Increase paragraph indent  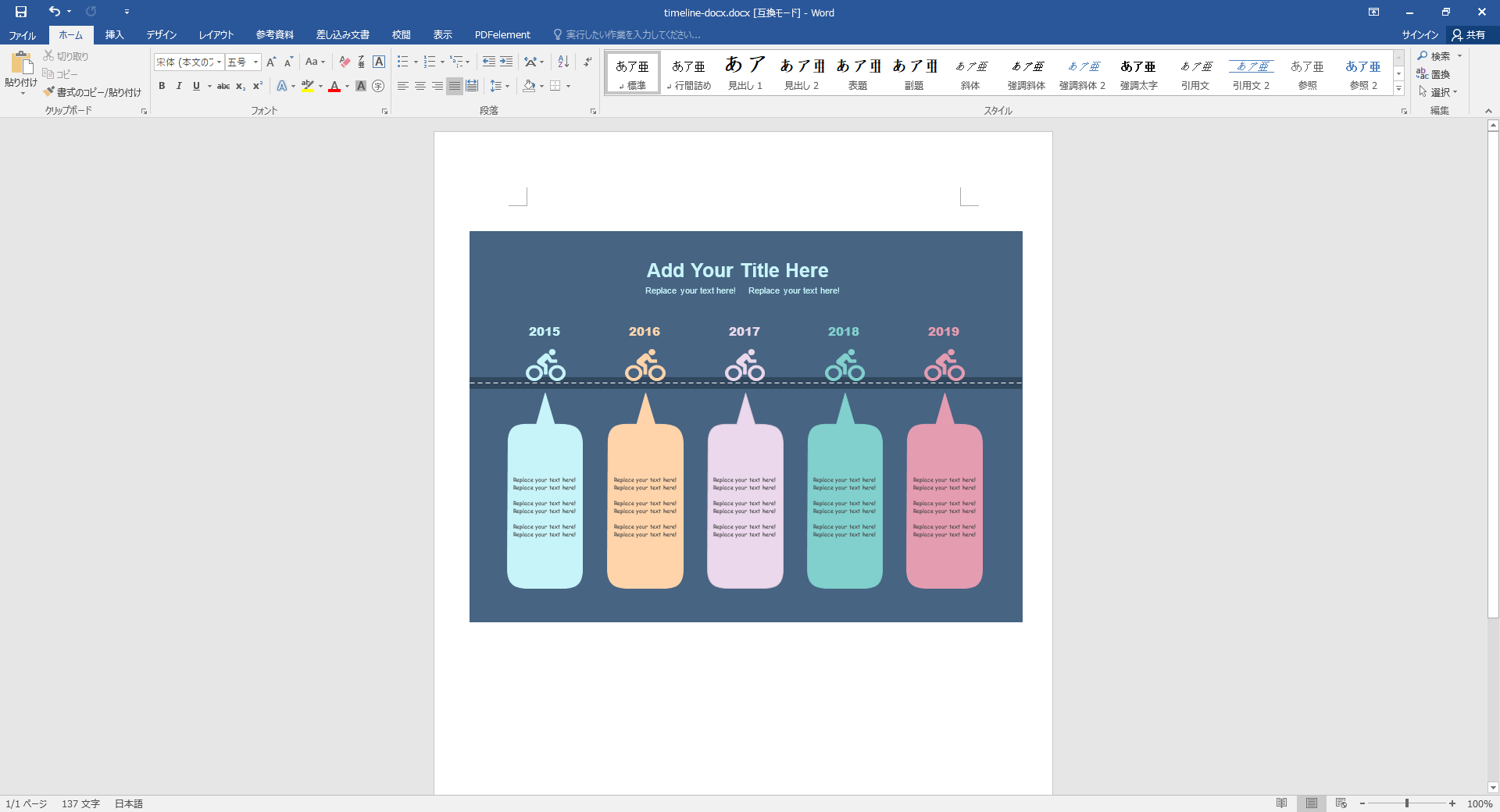(x=506, y=62)
